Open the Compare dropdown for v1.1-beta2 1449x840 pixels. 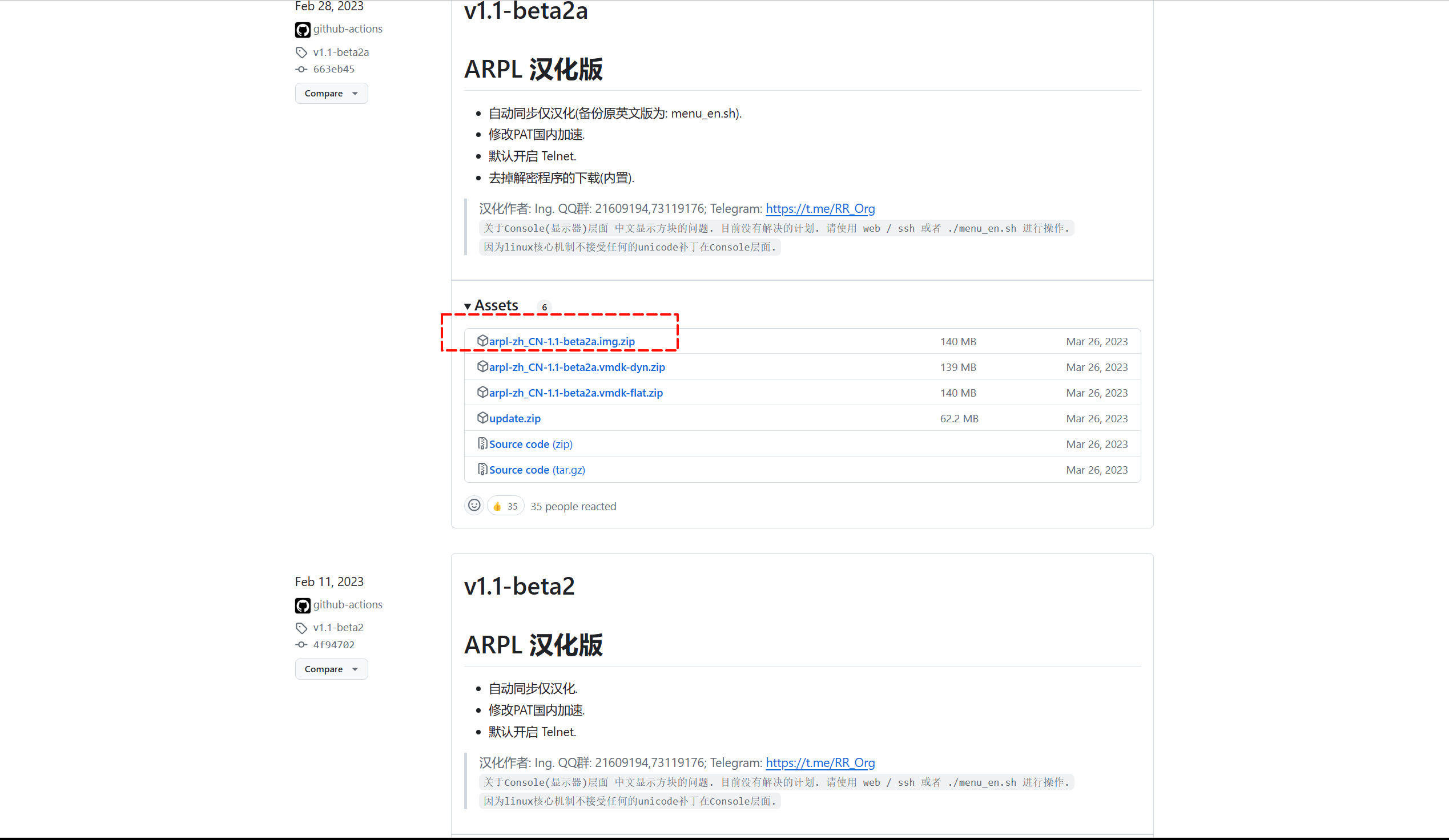(331, 669)
